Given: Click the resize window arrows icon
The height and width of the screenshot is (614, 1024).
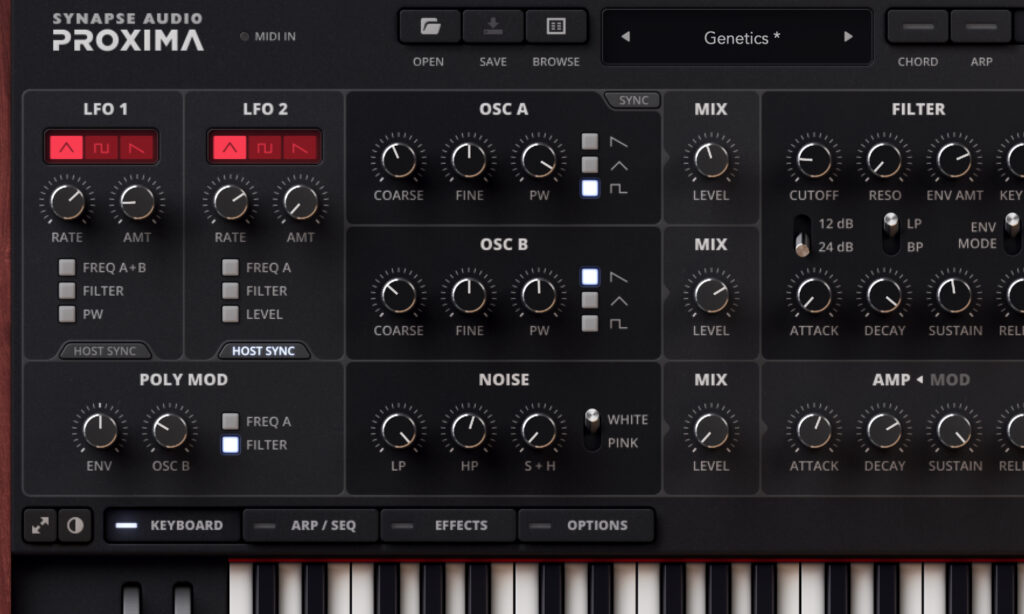Looking at the screenshot, I should click(x=40, y=525).
